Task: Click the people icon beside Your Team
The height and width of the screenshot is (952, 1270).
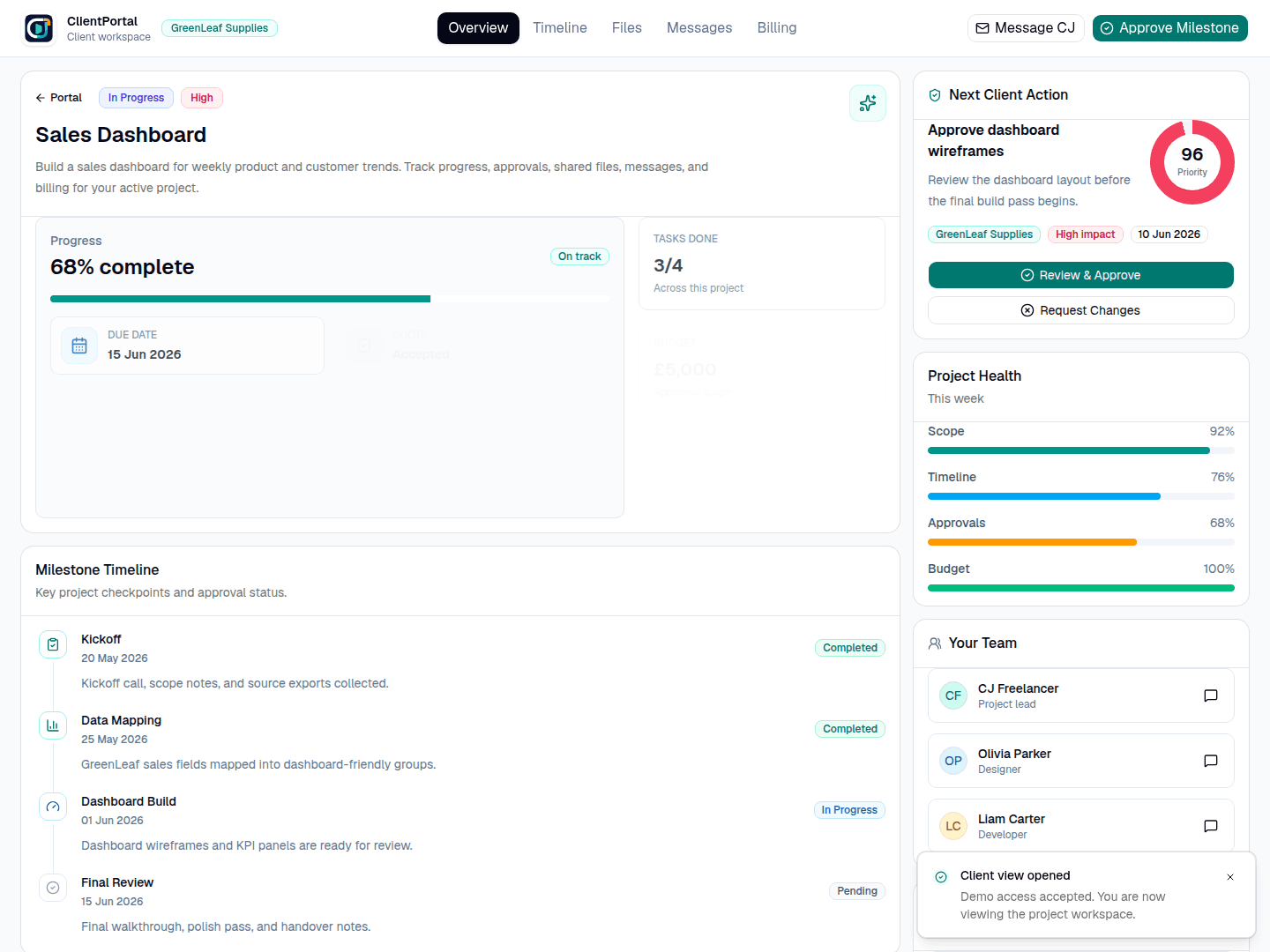Action: click(x=935, y=643)
